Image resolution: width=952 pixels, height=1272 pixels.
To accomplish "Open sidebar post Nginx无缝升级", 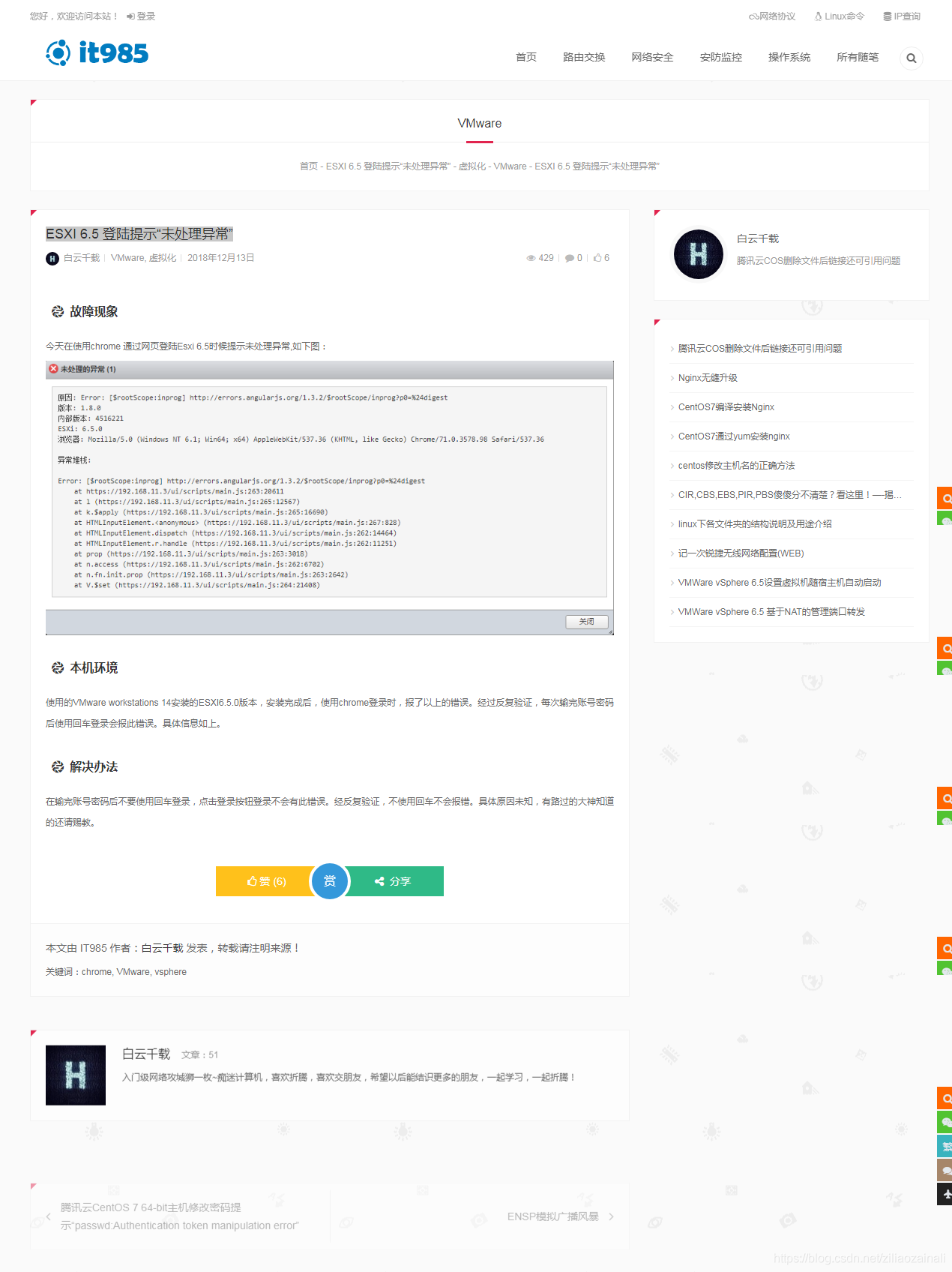I will coord(708,378).
